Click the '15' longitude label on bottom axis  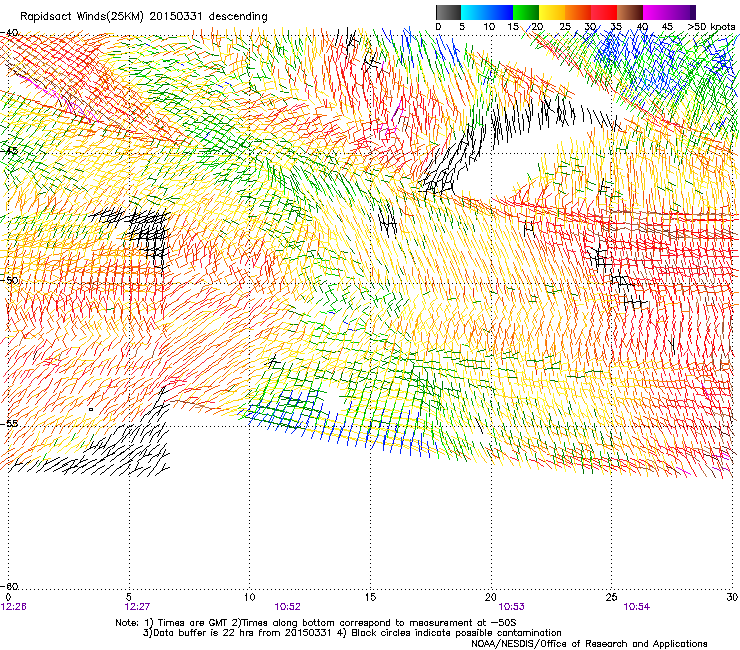click(370, 597)
